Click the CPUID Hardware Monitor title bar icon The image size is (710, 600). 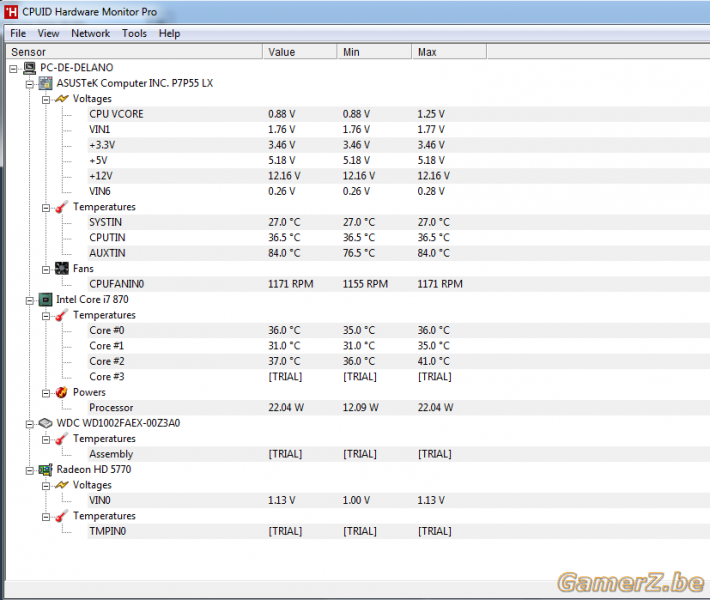tap(11, 12)
